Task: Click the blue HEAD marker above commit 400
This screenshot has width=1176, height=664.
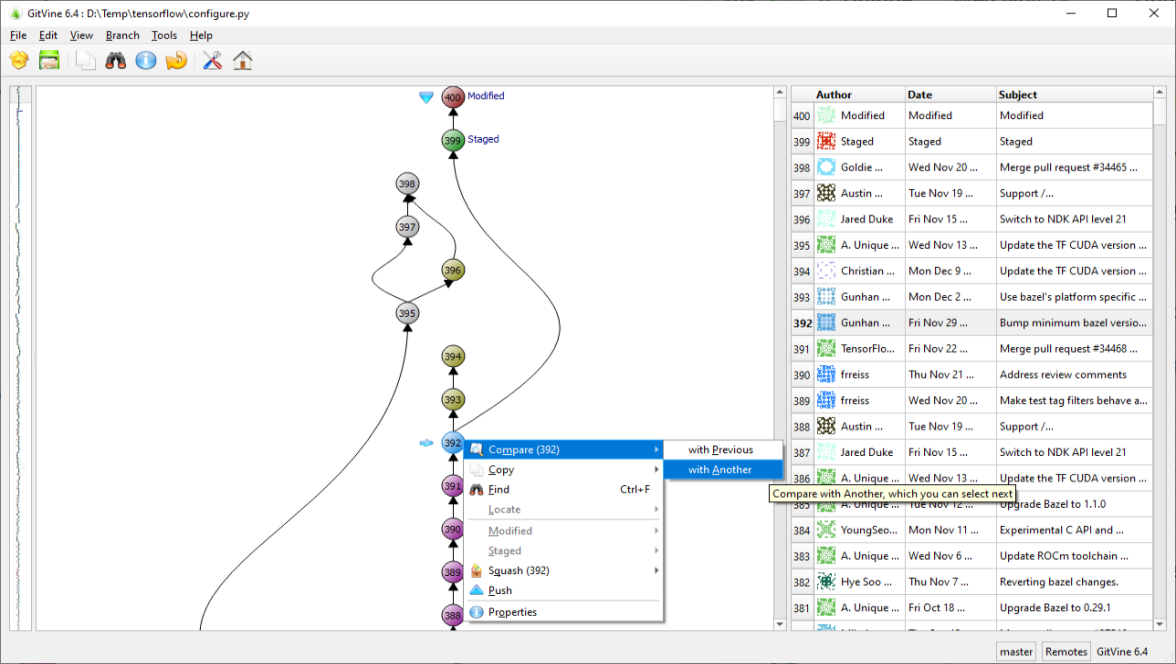Action: (426, 97)
